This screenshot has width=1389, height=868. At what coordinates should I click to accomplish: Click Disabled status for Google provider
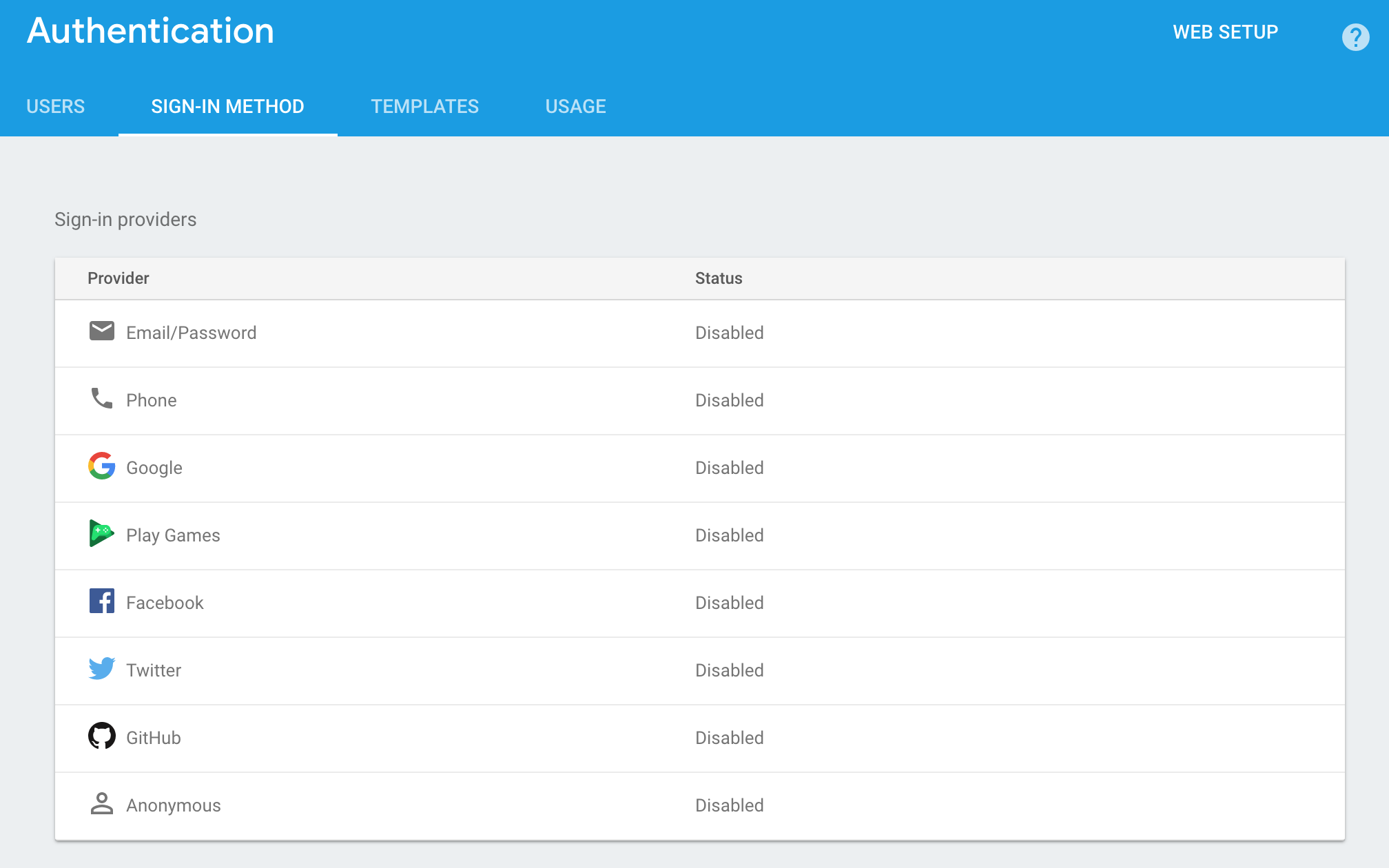click(x=729, y=468)
